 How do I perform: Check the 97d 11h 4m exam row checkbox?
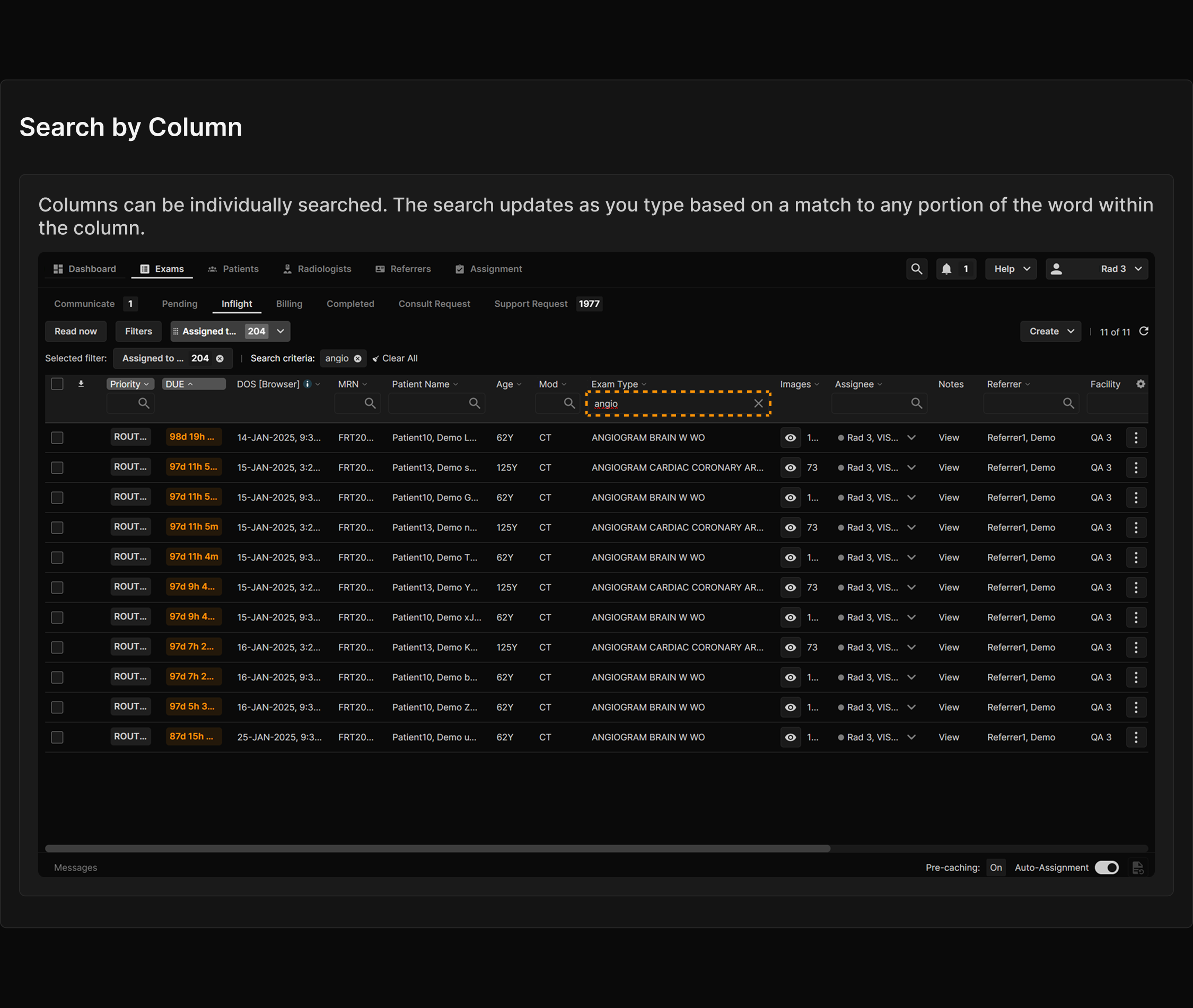(57, 558)
